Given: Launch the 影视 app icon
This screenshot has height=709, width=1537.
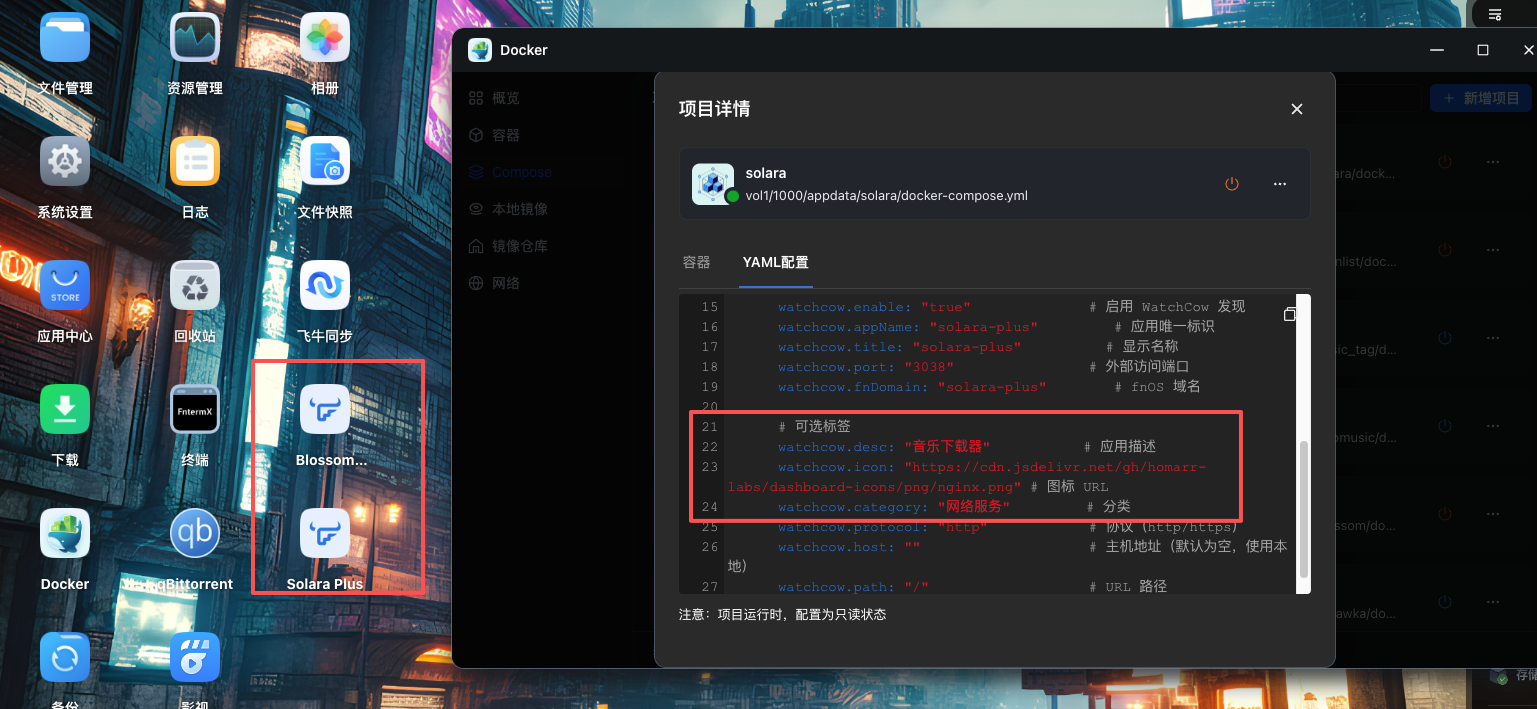Looking at the screenshot, I should point(195,658).
